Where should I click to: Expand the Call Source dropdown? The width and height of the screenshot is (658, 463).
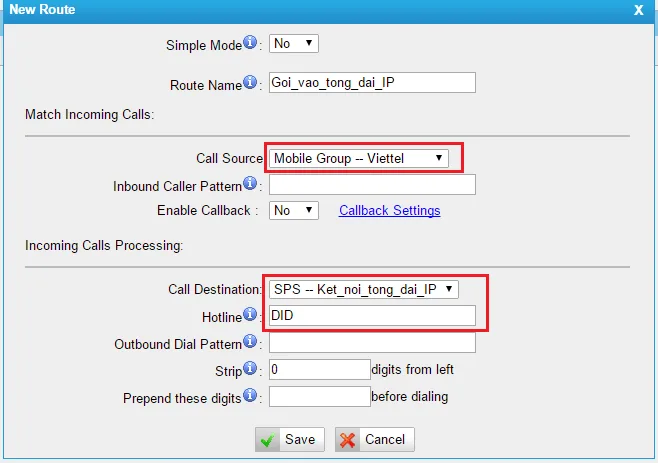(360, 158)
